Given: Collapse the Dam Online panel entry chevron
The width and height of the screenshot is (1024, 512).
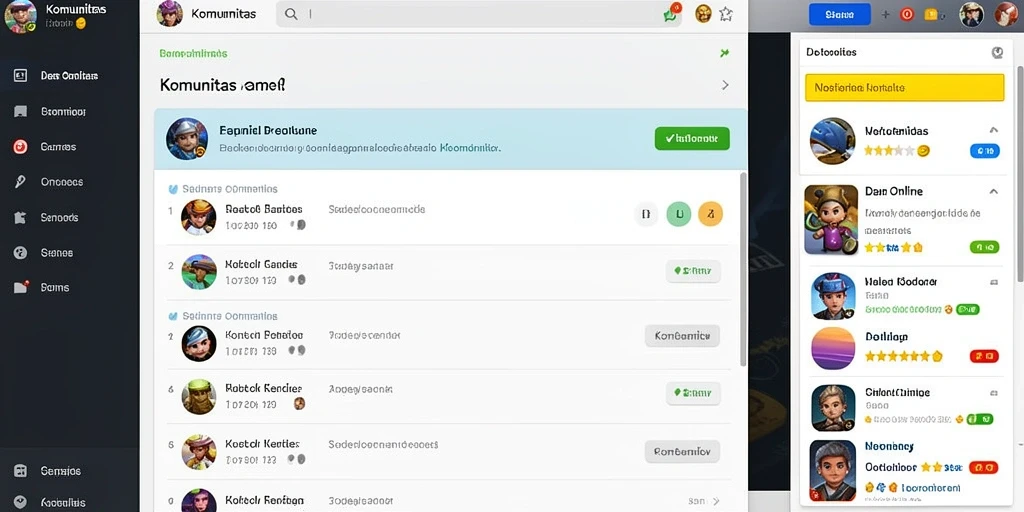Looking at the screenshot, I should pos(993,192).
